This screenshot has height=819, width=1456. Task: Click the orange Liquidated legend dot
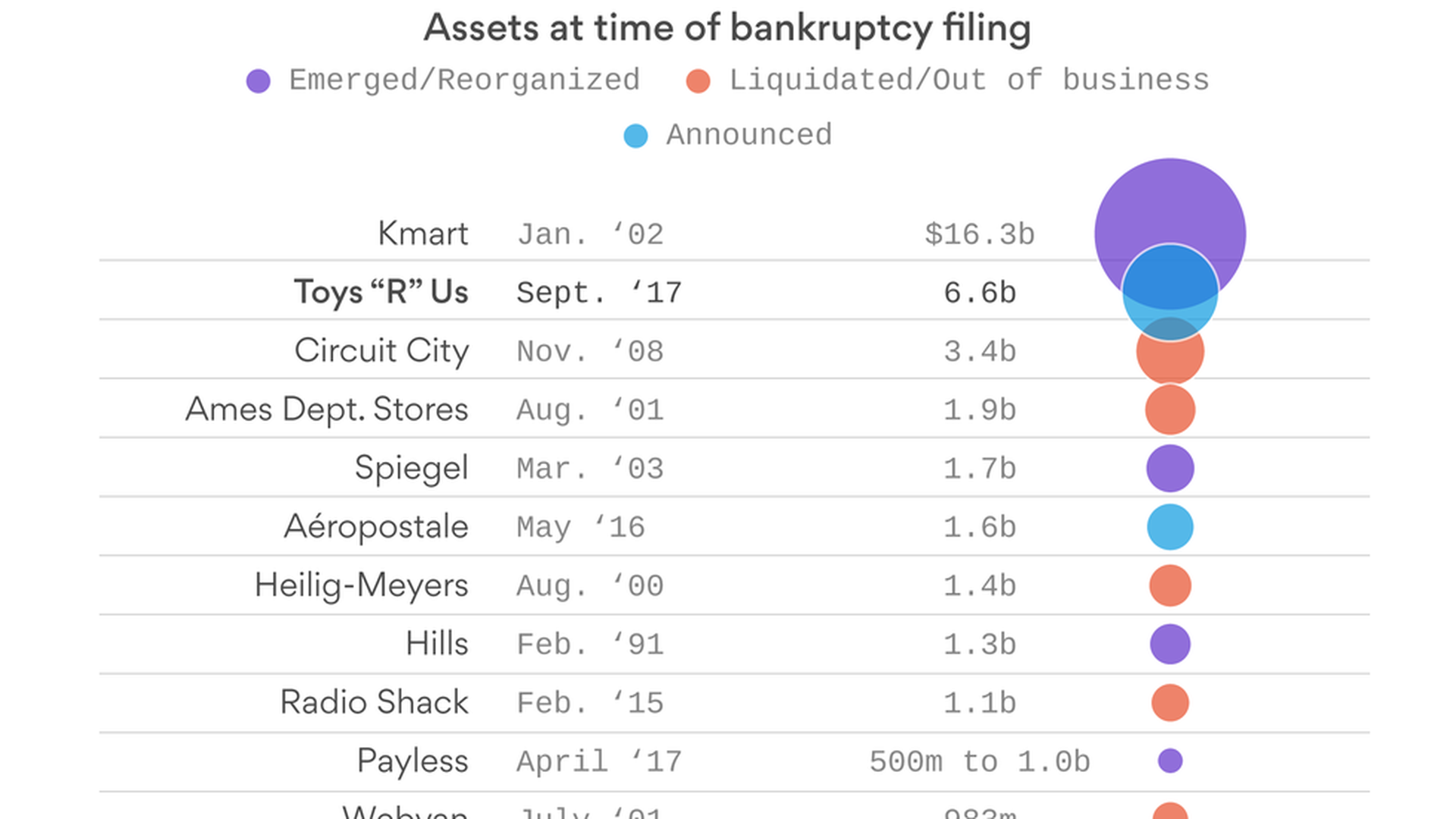click(698, 81)
